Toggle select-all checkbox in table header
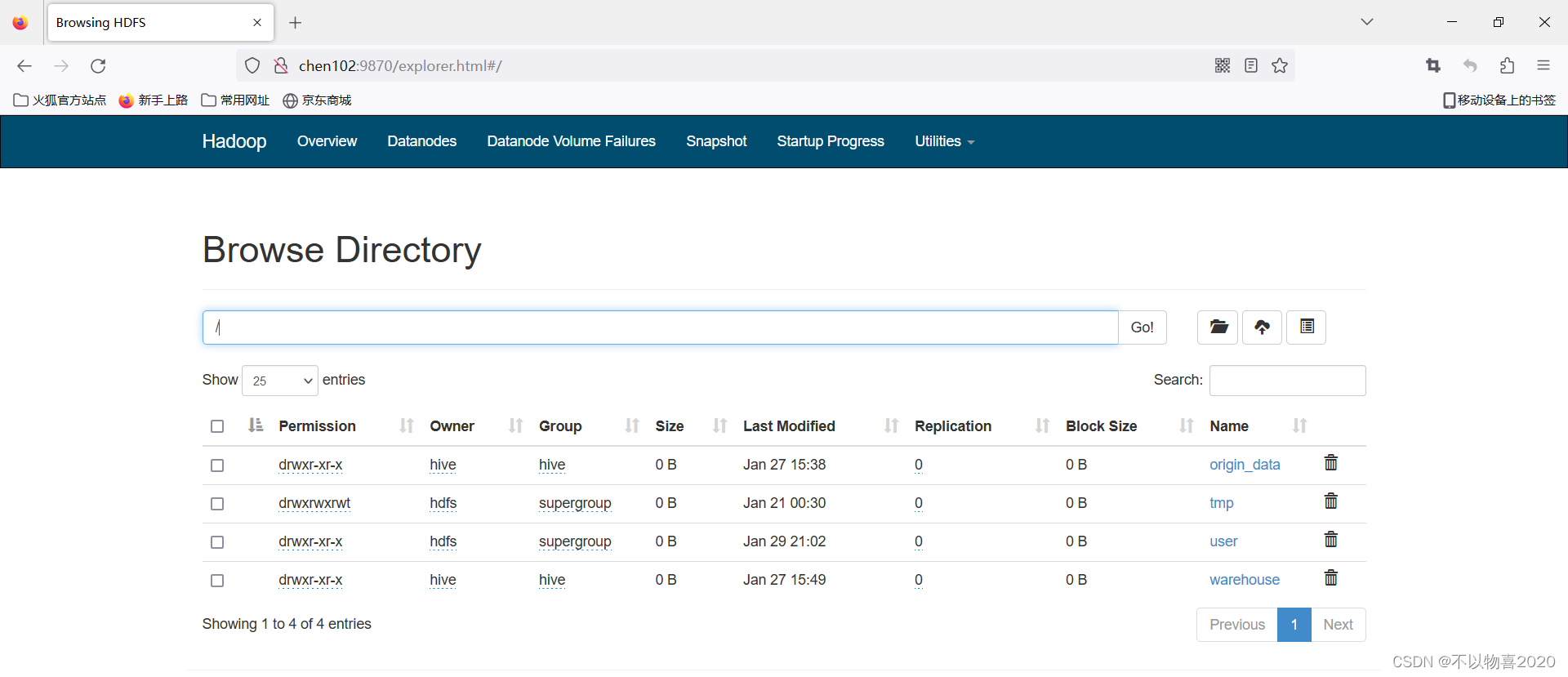Viewport: 1568px width, 677px height. [217, 426]
